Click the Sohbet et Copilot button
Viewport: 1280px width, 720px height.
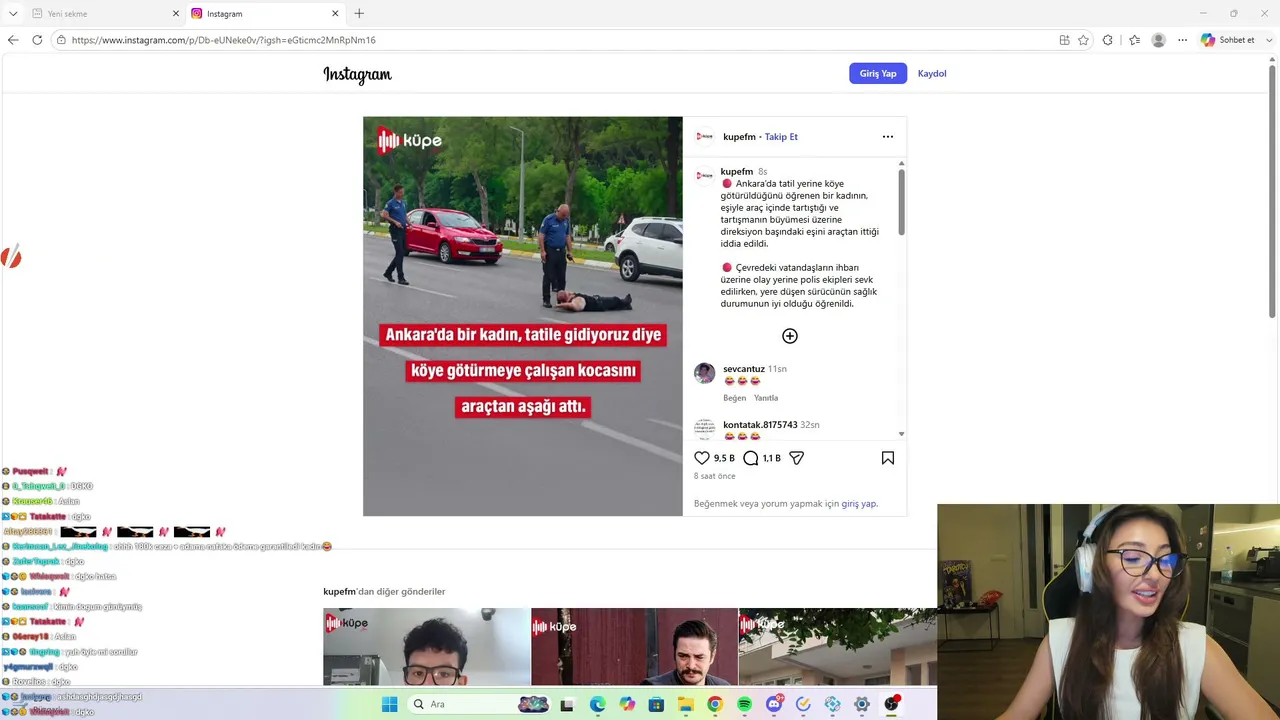pos(1229,40)
